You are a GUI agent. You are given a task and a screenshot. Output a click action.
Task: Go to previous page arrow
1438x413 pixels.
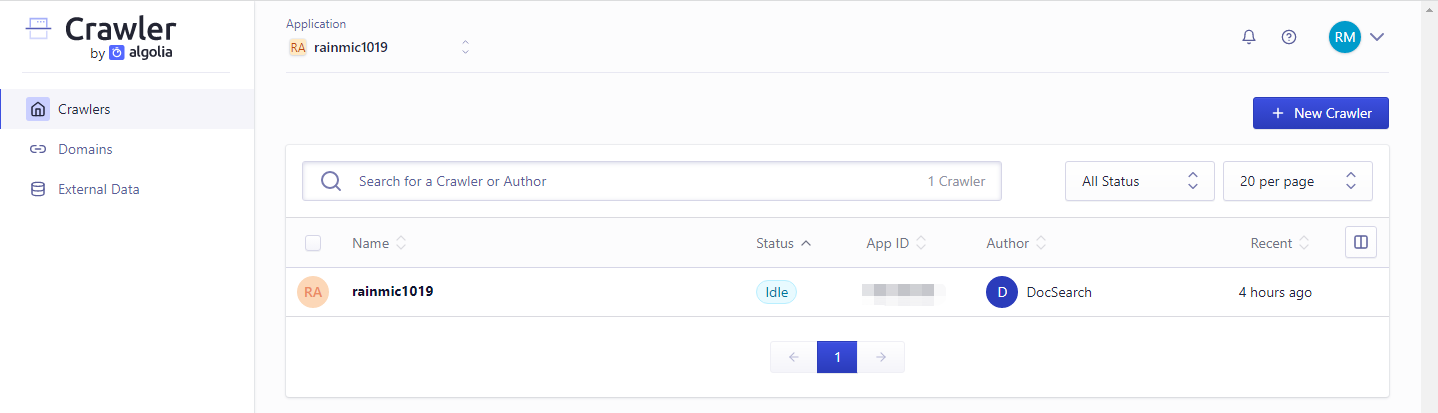point(794,357)
